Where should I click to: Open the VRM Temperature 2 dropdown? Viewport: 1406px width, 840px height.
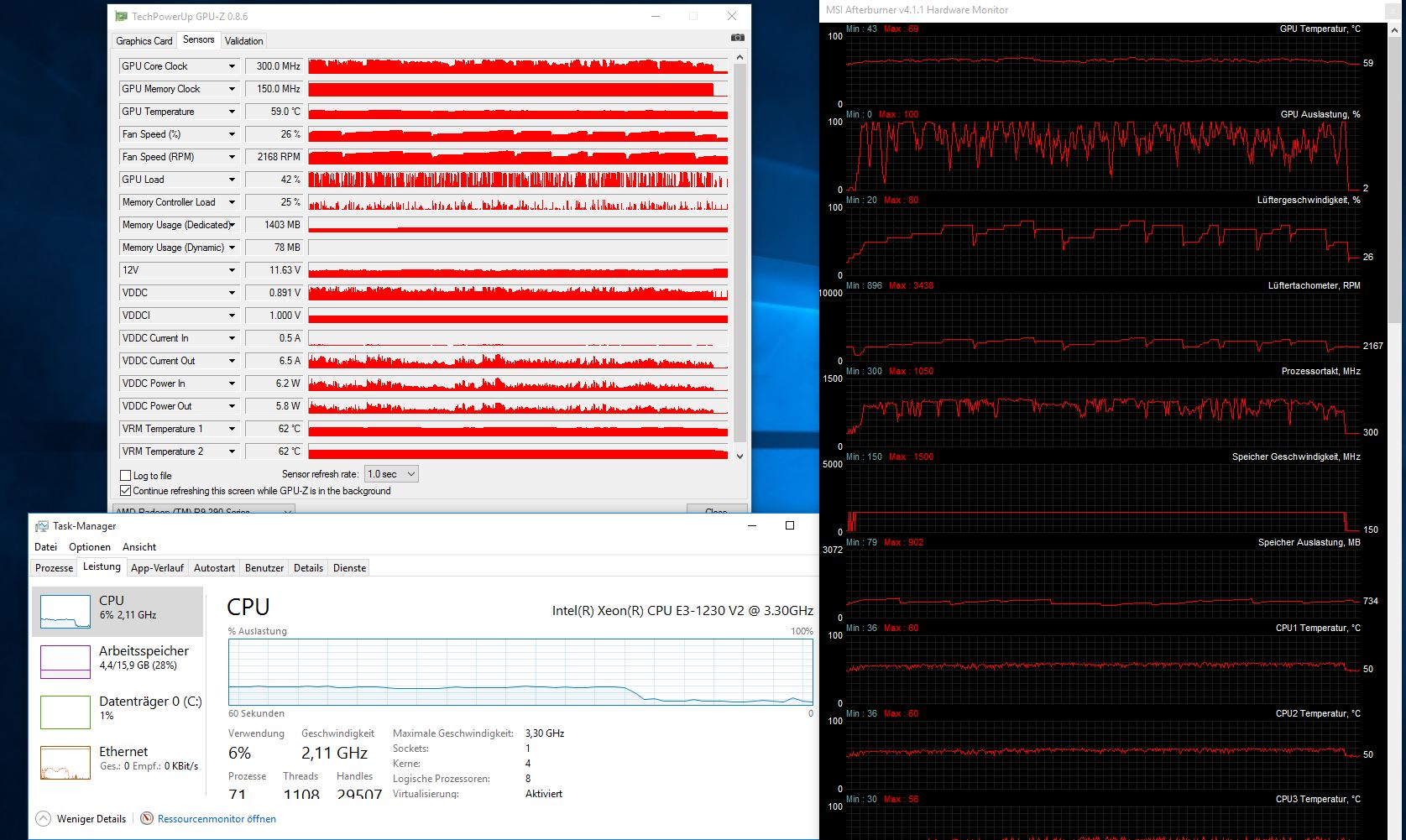click(x=232, y=451)
